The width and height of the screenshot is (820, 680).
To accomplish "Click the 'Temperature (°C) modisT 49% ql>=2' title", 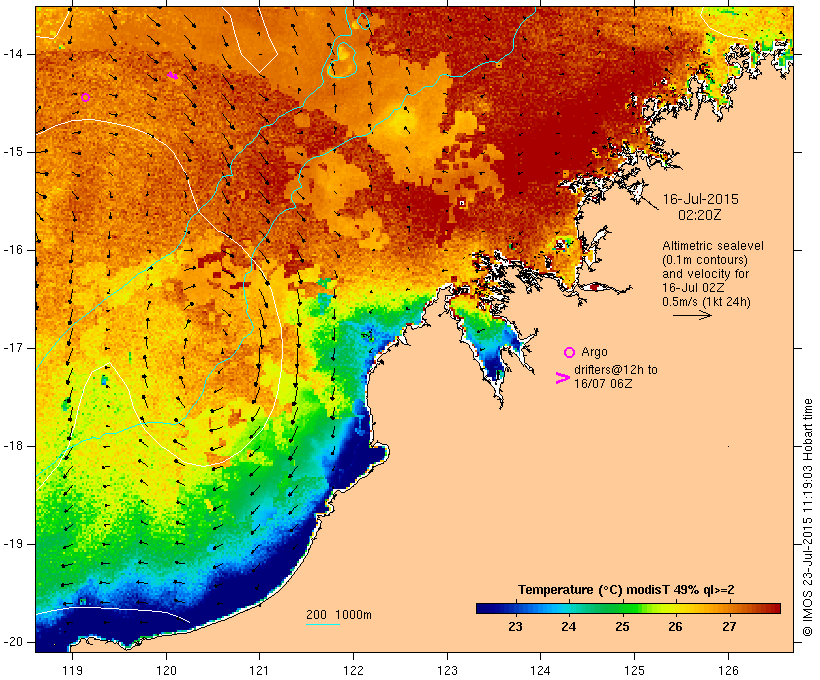I will pos(626,590).
